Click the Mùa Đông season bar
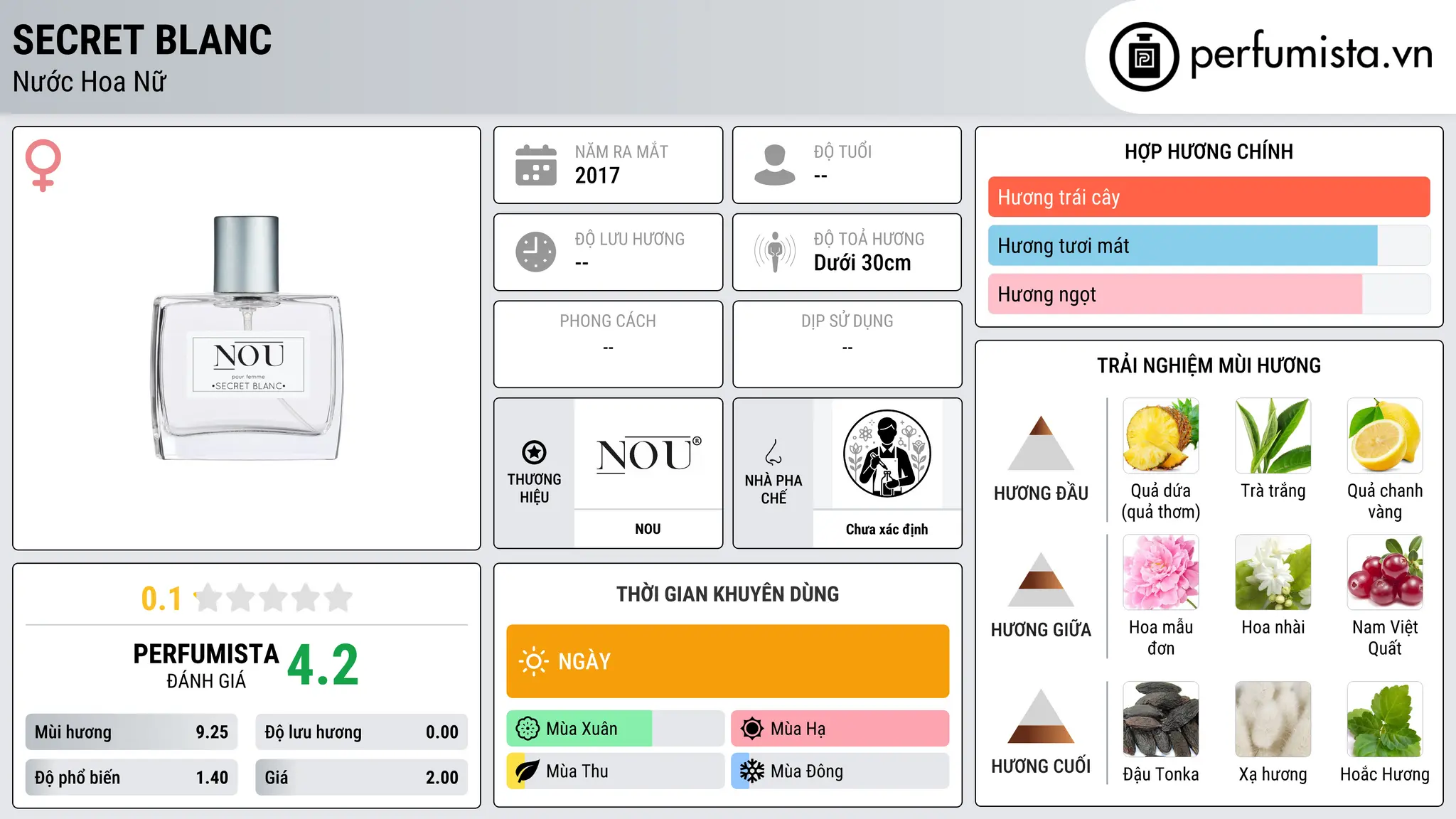 point(840,771)
